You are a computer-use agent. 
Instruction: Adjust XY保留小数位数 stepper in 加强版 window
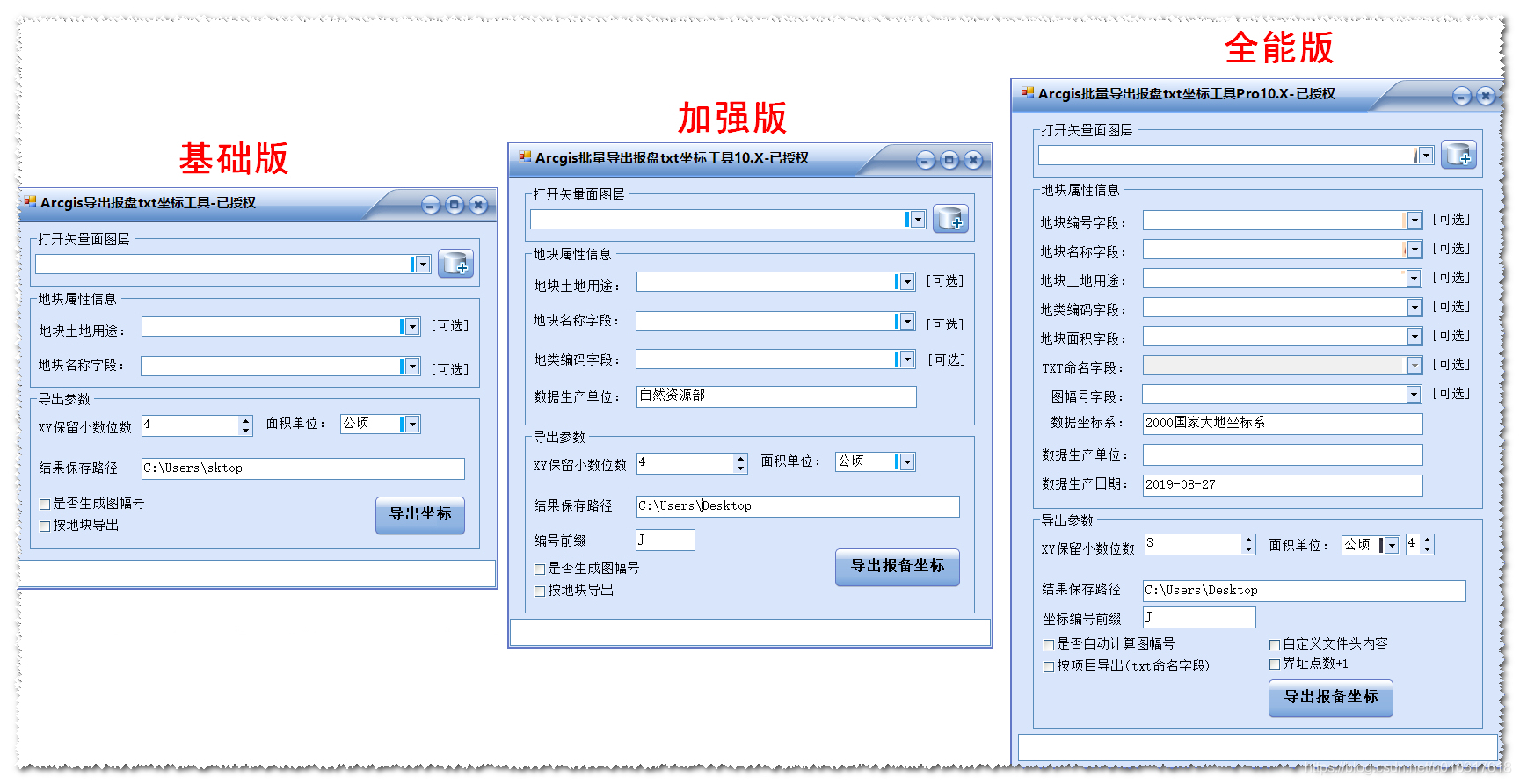click(741, 463)
